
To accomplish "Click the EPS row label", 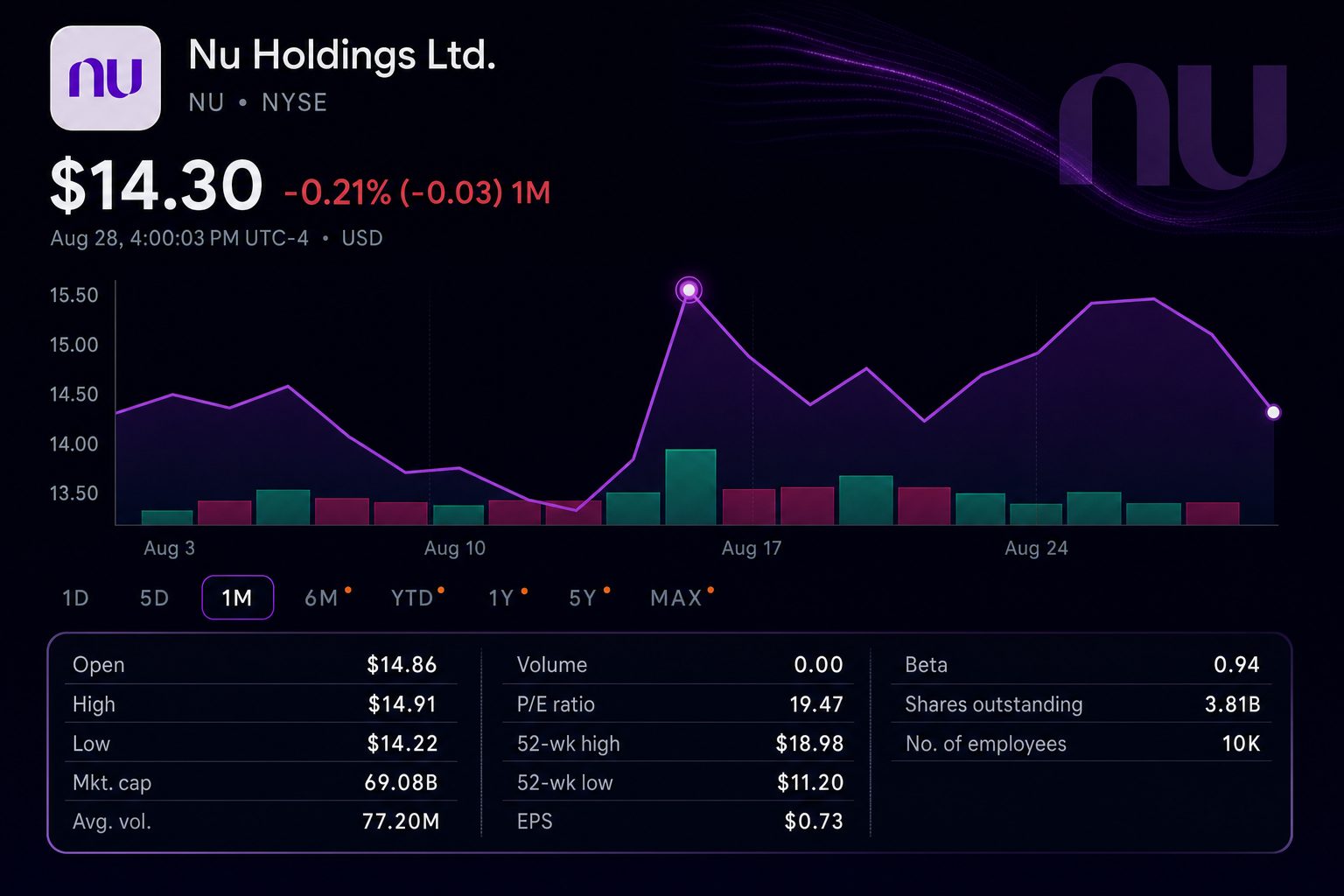I will pyautogui.click(x=535, y=822).
